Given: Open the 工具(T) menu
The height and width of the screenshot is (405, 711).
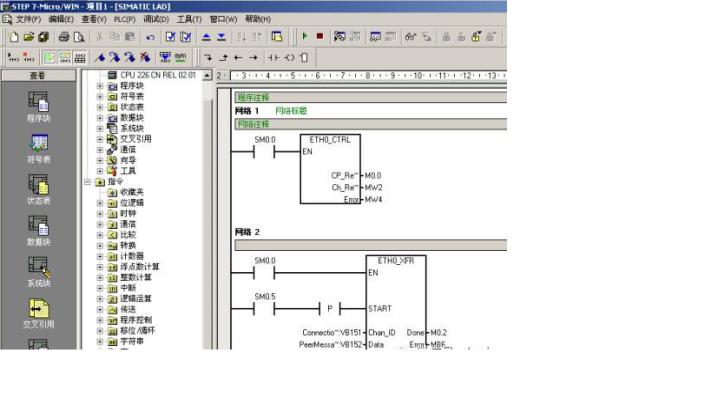Looking at the screenshot, I should (189, 19).
